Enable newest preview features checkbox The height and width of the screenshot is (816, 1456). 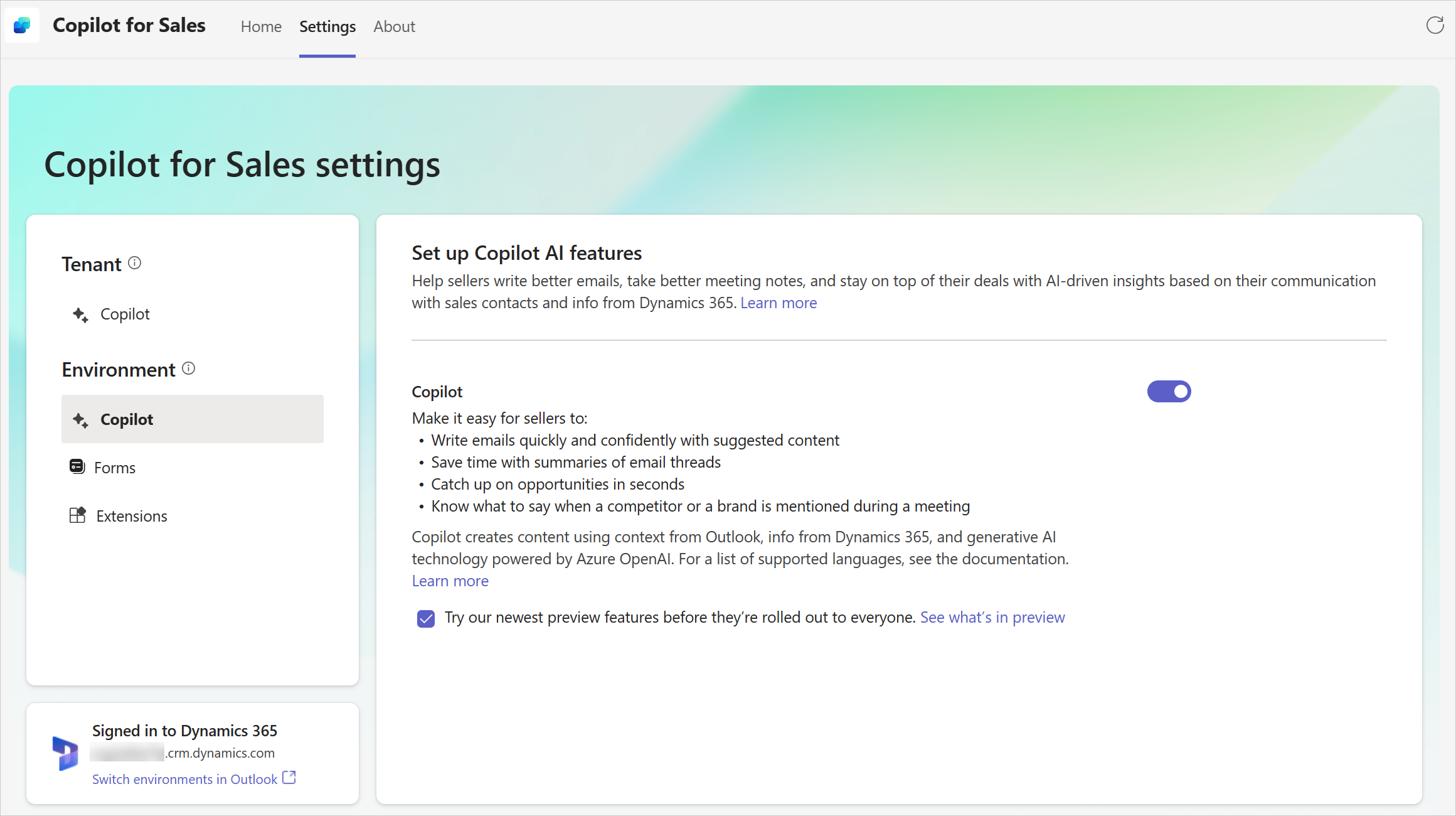click(x=426, y=618)
